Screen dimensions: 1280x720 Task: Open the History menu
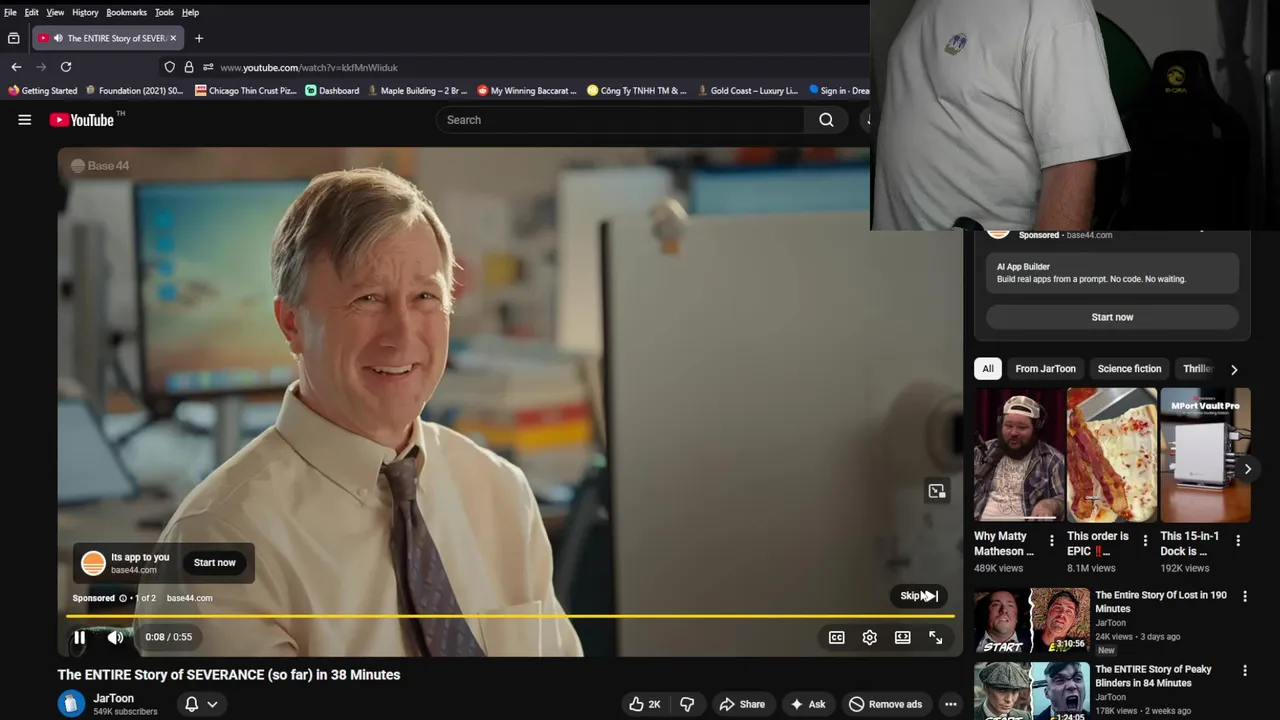click(x=85, y=12)
